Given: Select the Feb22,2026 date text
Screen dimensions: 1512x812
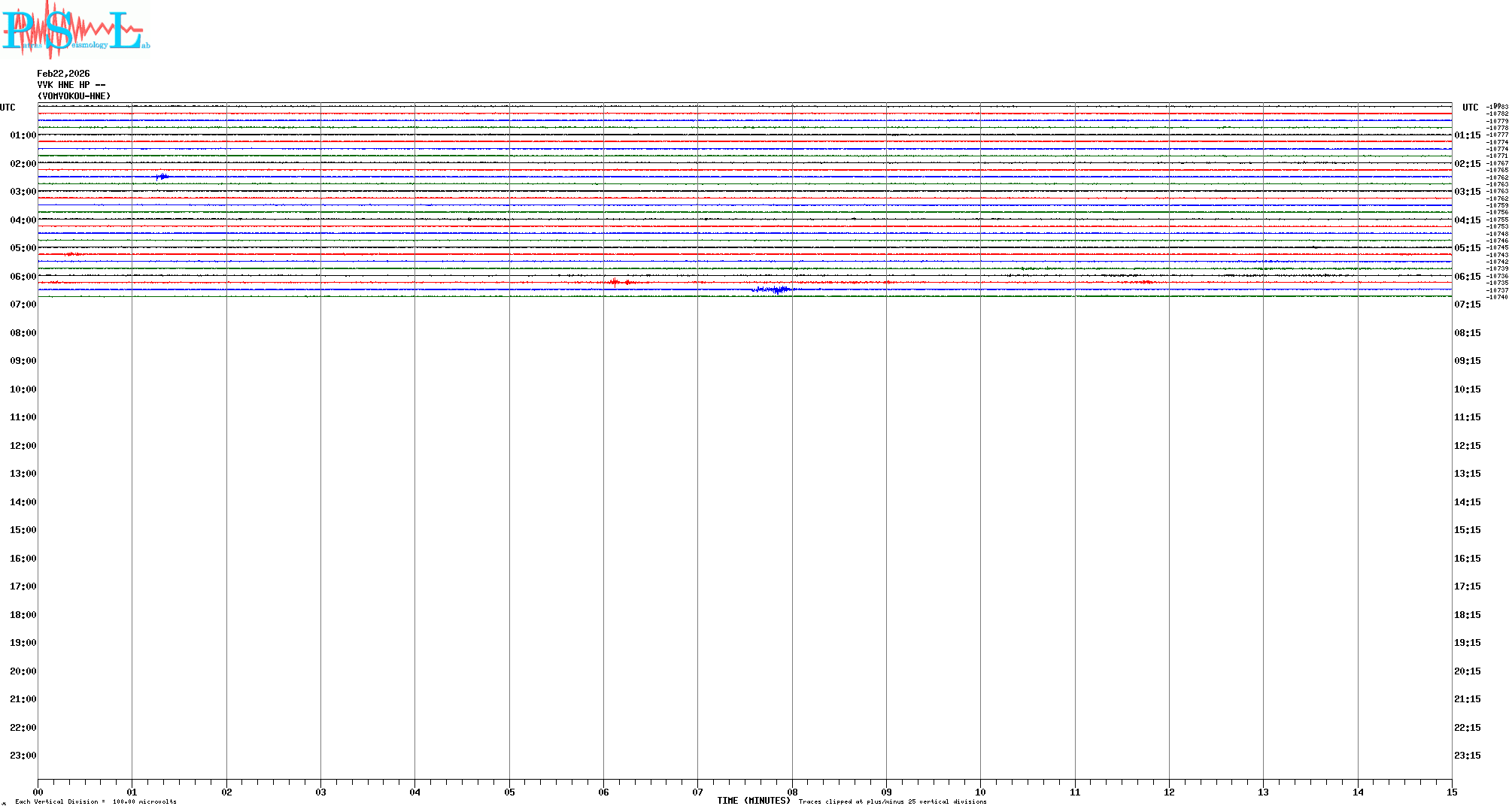Looking at the screenshot, I should (63, 74).
